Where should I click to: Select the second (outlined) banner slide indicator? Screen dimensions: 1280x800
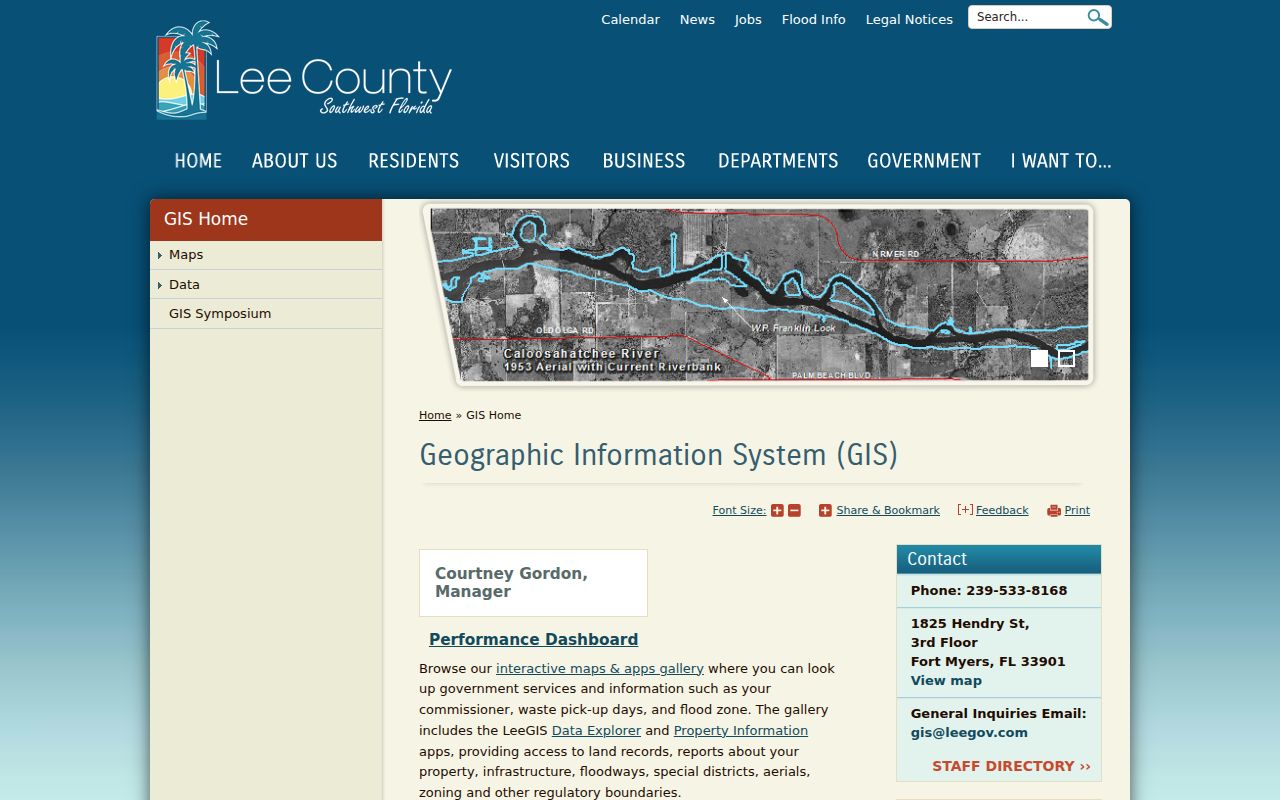(x=1066, y=358)
